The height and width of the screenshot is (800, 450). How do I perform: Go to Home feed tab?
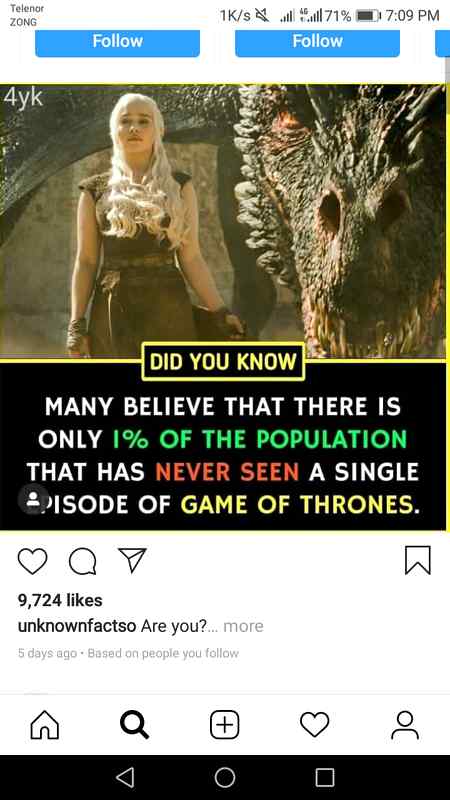pyautogui.click(x=45, y=725)
